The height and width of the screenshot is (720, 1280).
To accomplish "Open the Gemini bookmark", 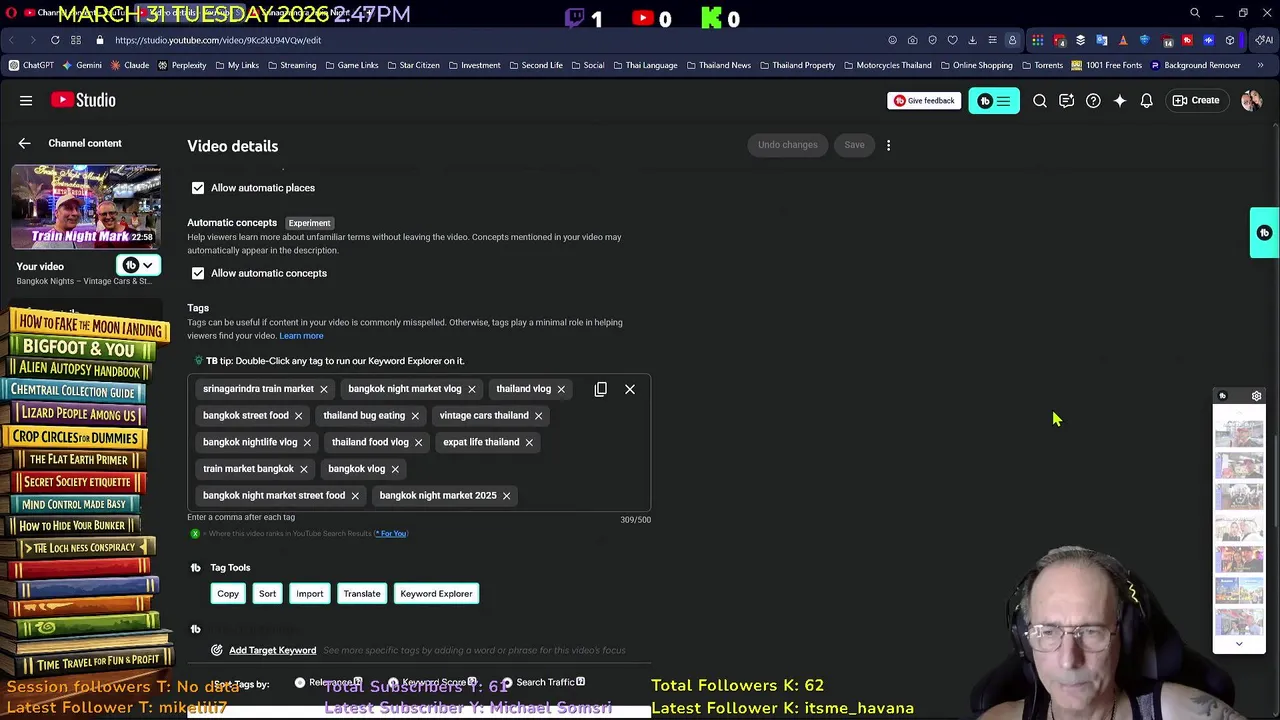I will [81, 65].
